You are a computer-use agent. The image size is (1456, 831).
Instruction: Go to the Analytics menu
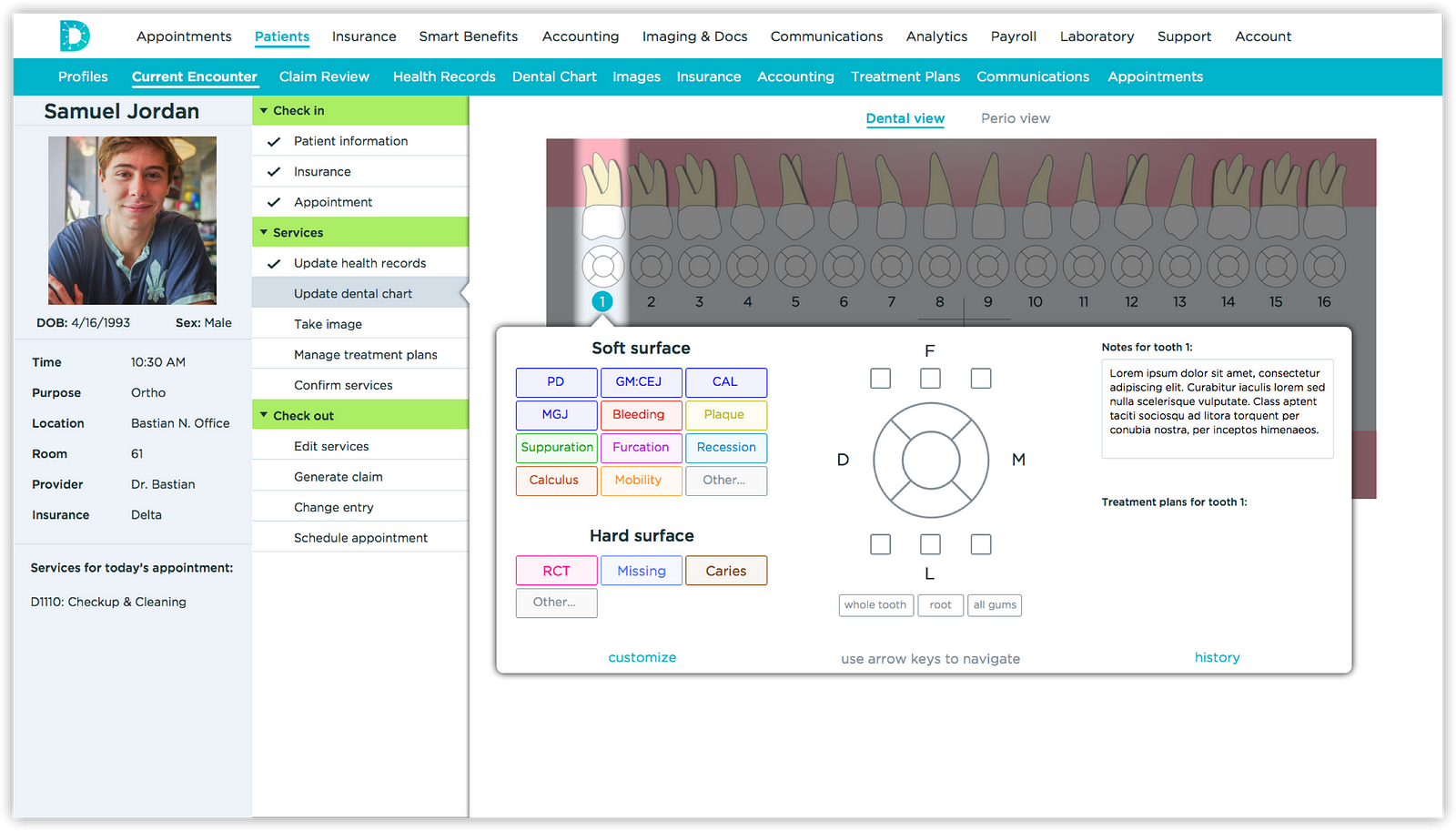click(x=936, y=36)
